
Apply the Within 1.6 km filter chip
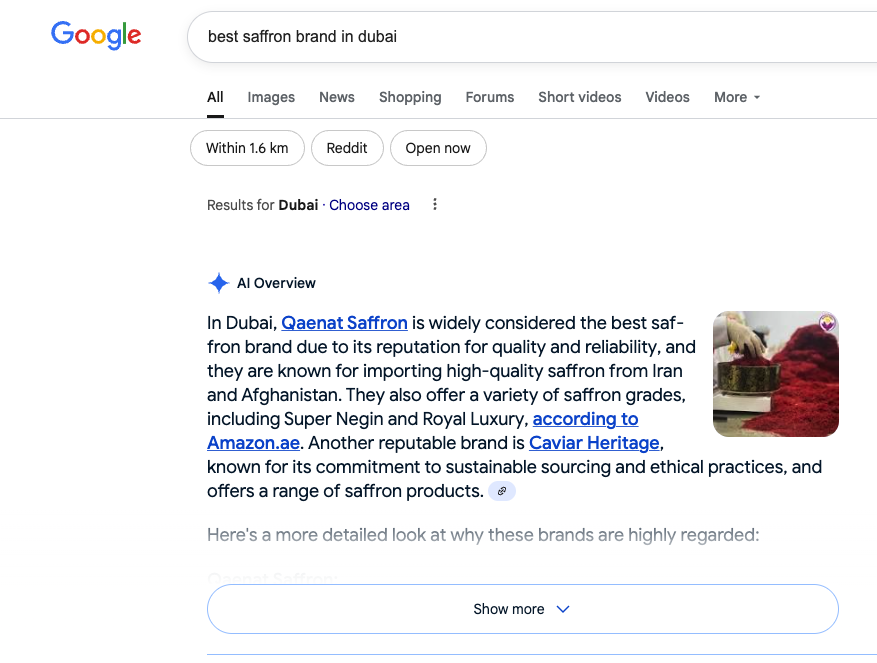click(247, 148)
